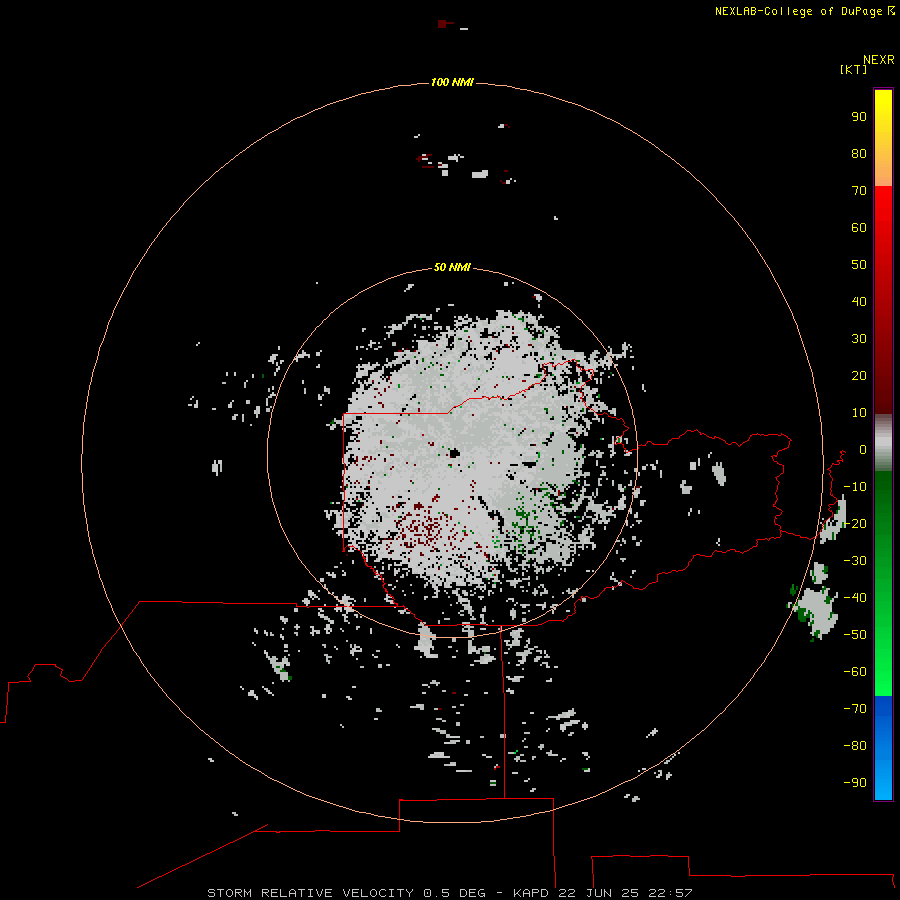Click the [KT] units label
The image size is (900, 900).
point(853,69)
